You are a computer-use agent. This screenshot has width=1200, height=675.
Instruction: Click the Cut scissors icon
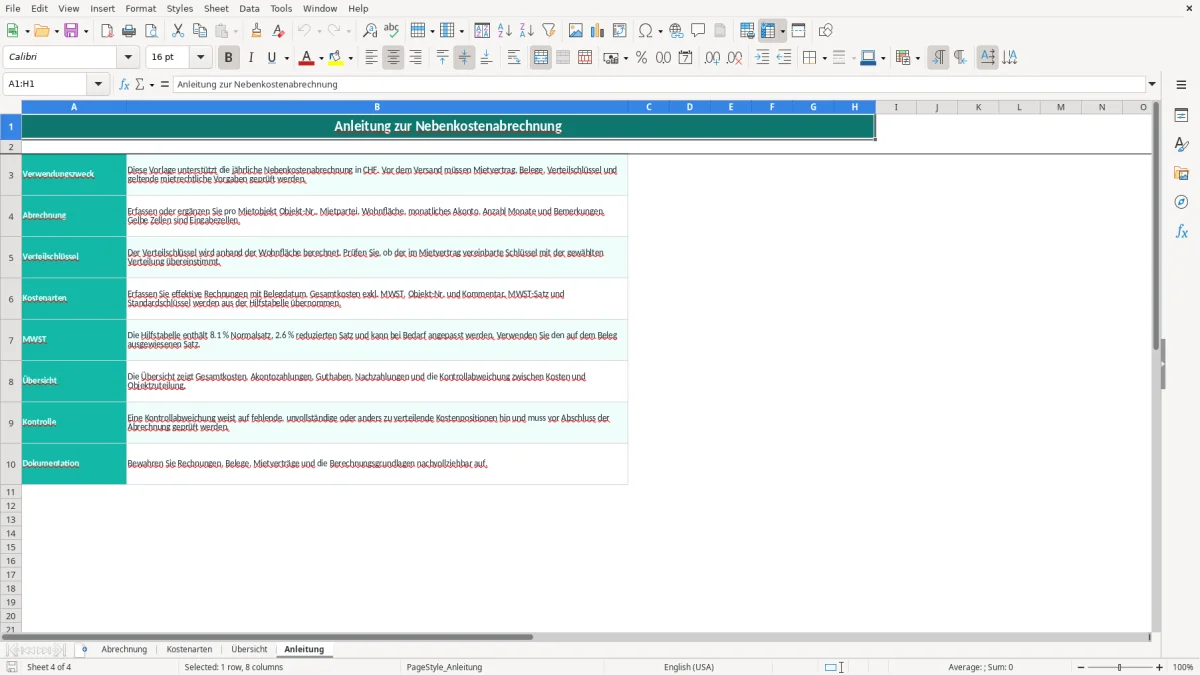coord(178,31)
